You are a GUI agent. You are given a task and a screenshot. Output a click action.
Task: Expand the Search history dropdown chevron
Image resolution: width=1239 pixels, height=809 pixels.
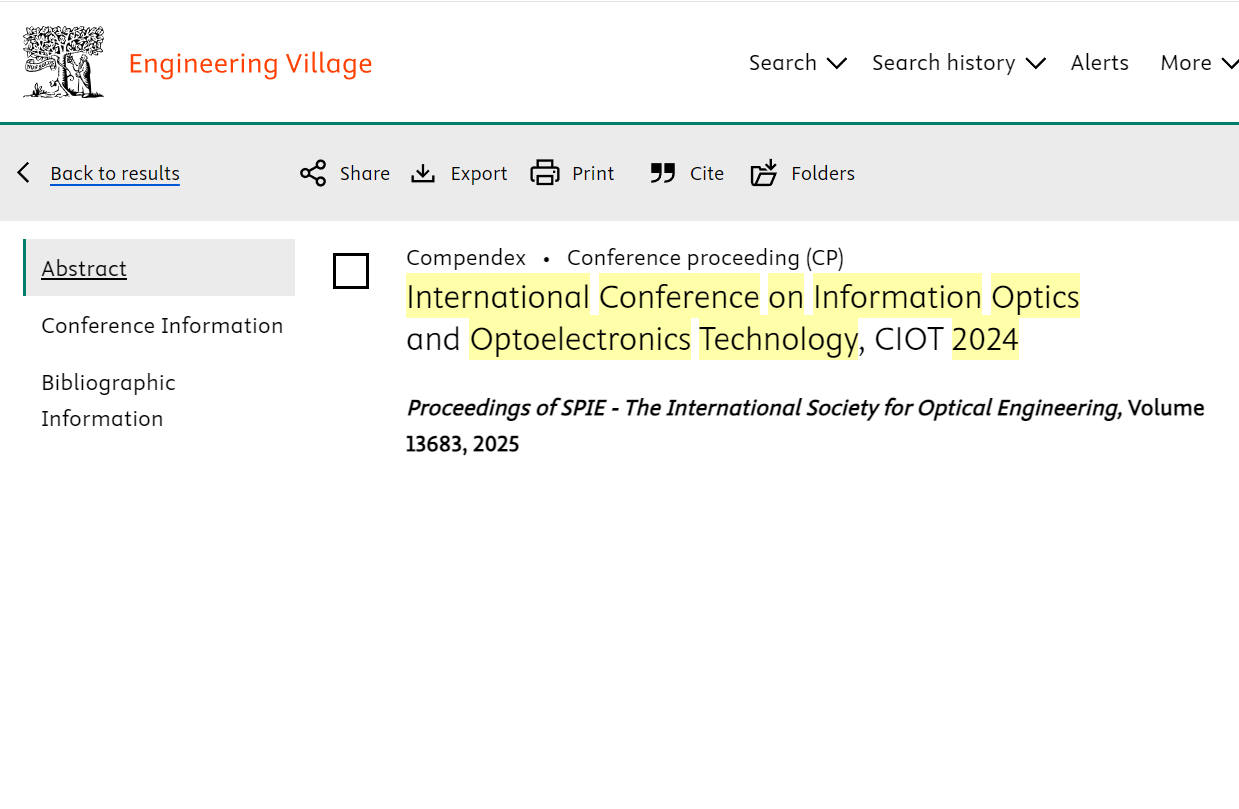point(1036,63)
